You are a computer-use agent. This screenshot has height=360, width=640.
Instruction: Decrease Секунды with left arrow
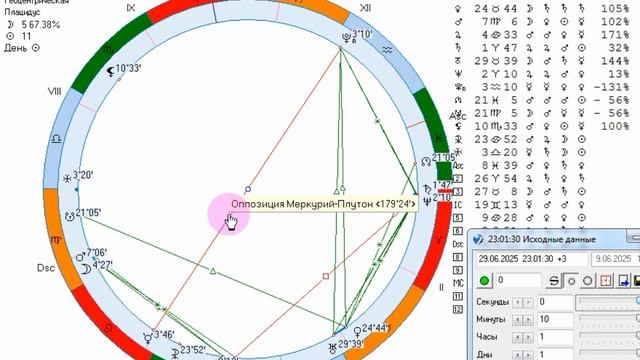(x=517, y=302)
